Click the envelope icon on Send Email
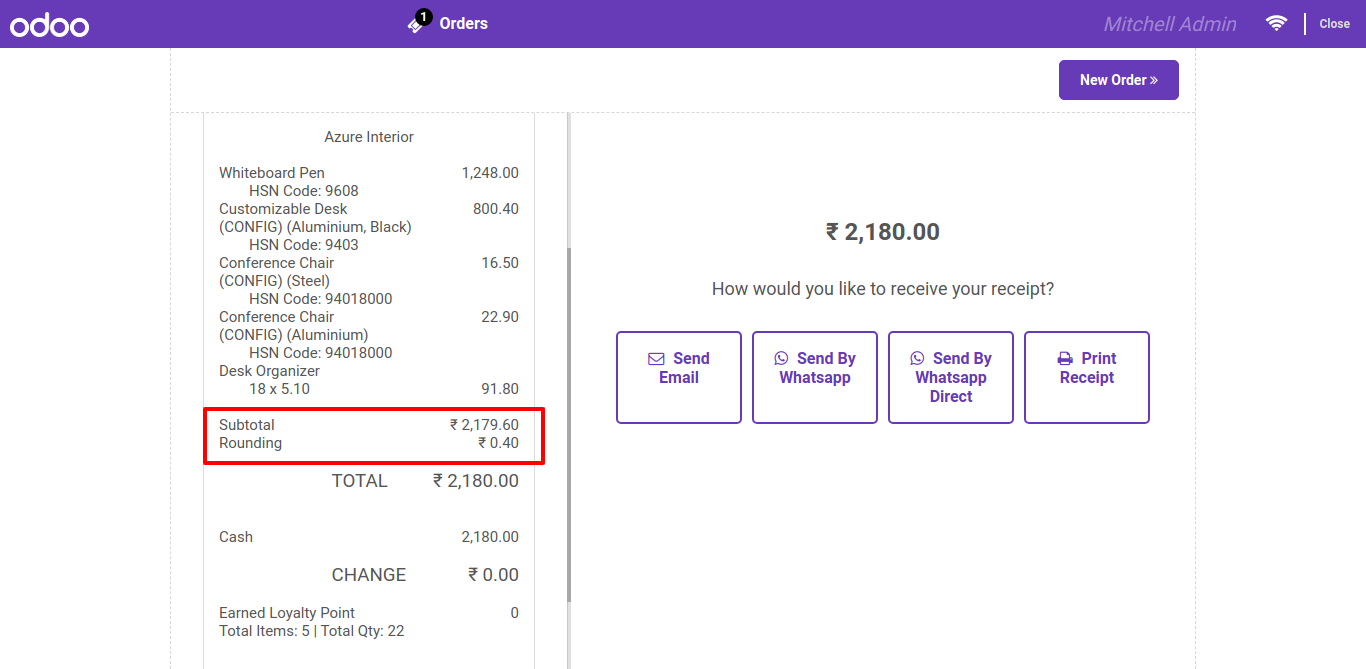This screenshot has width=1366, height=669. pyautogui.click(x=656, y=359)
